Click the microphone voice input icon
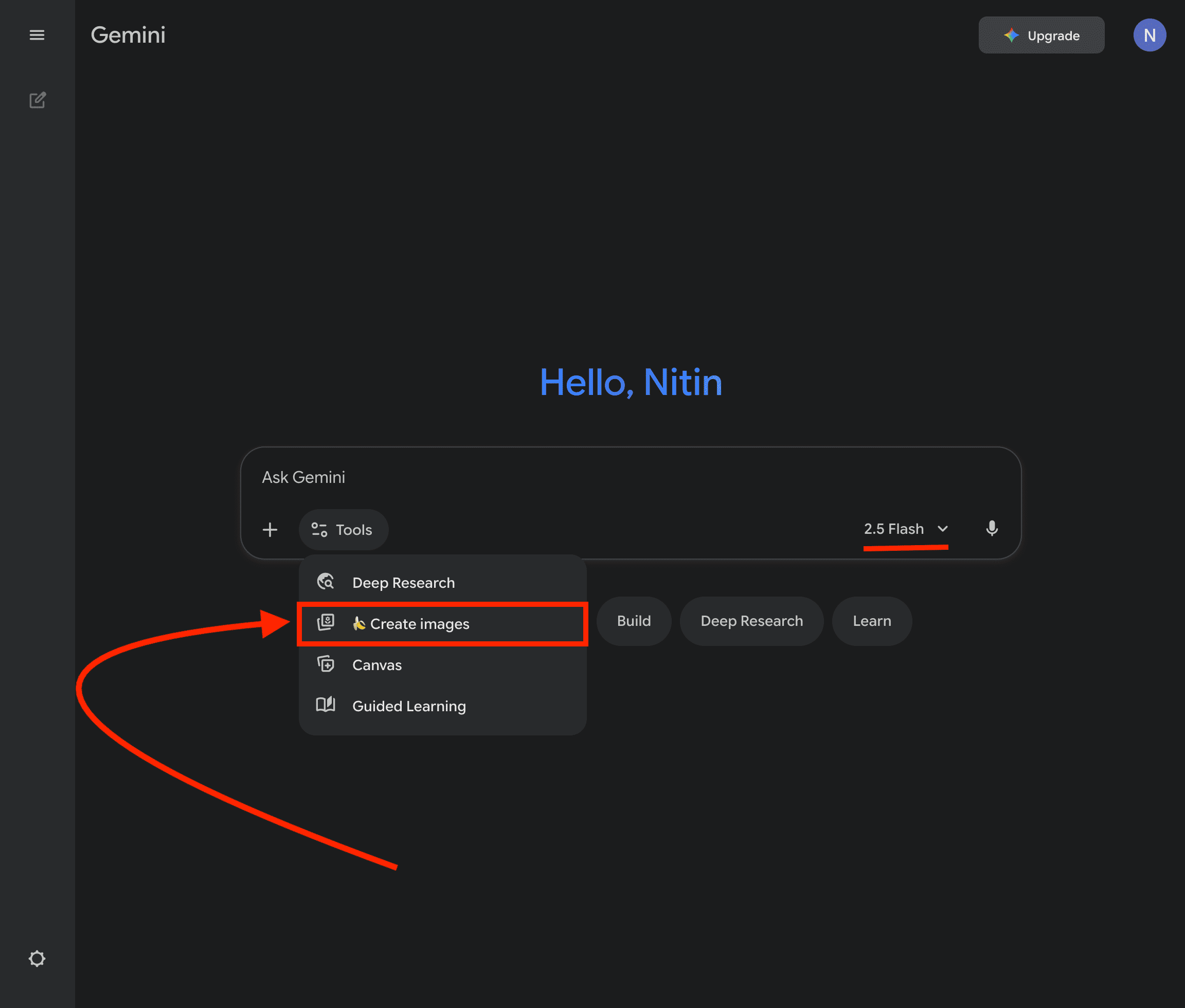Screen dimensions: 1185x1008 (992, 529)
